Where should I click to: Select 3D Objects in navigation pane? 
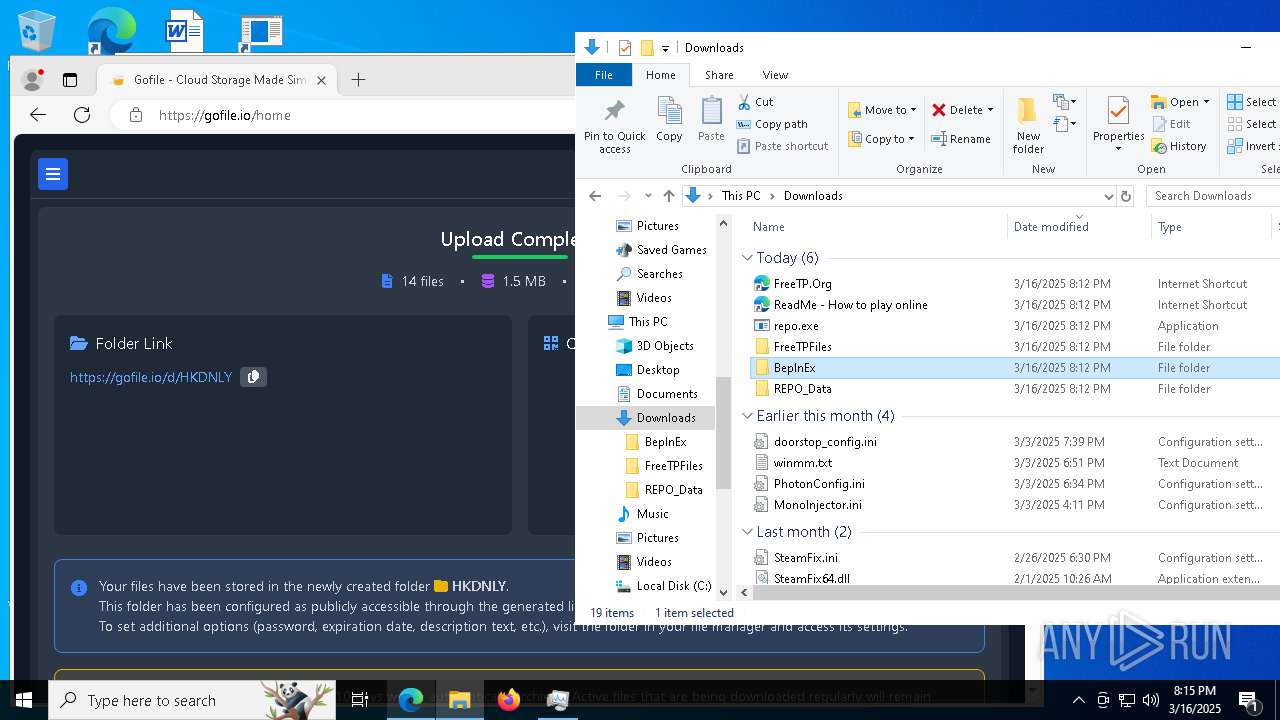click(654, 346)
